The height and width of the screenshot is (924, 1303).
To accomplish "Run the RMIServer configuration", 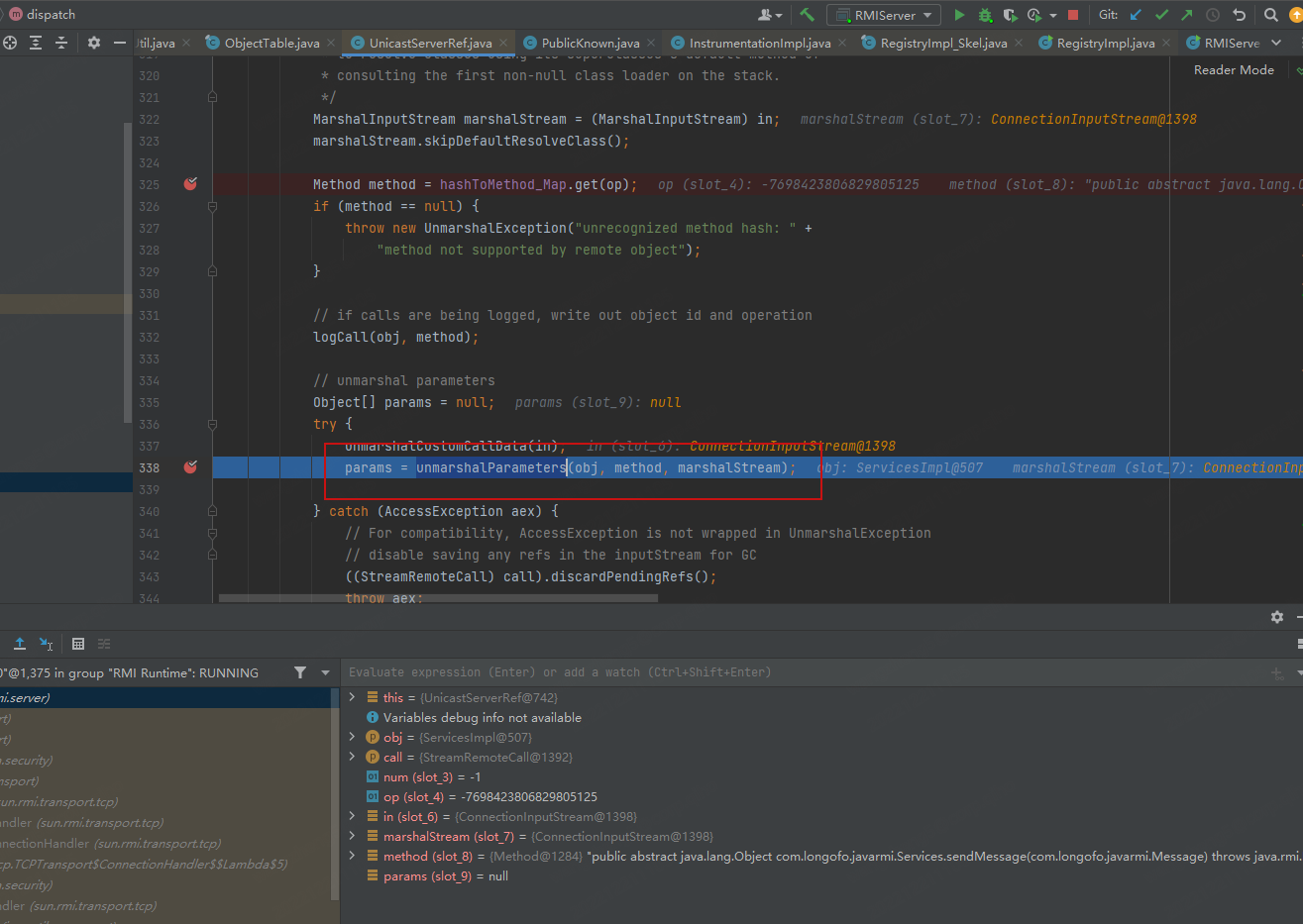I will (x=959, y=15).
